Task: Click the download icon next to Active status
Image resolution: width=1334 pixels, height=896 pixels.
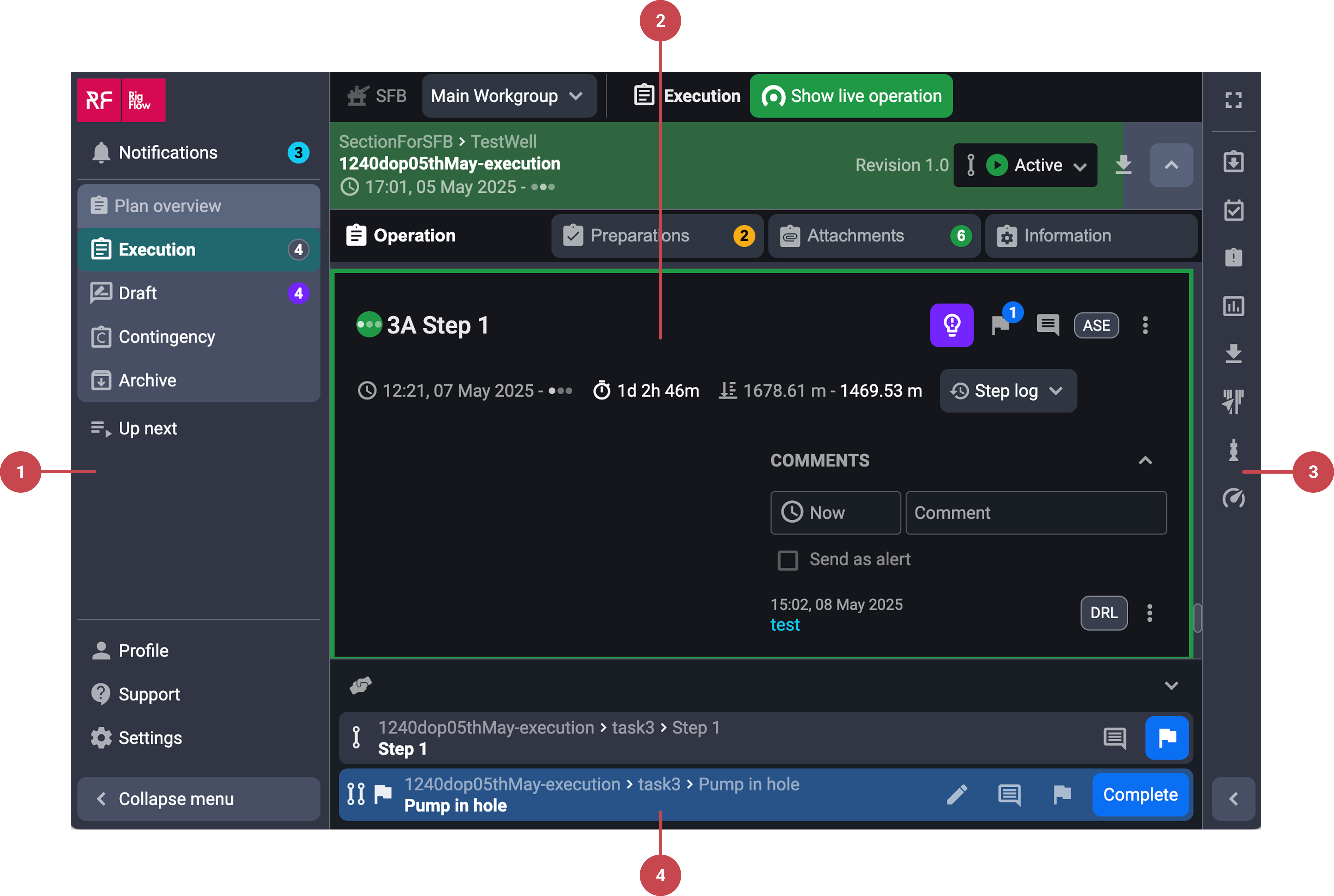Action: [x=1123, y=165]
